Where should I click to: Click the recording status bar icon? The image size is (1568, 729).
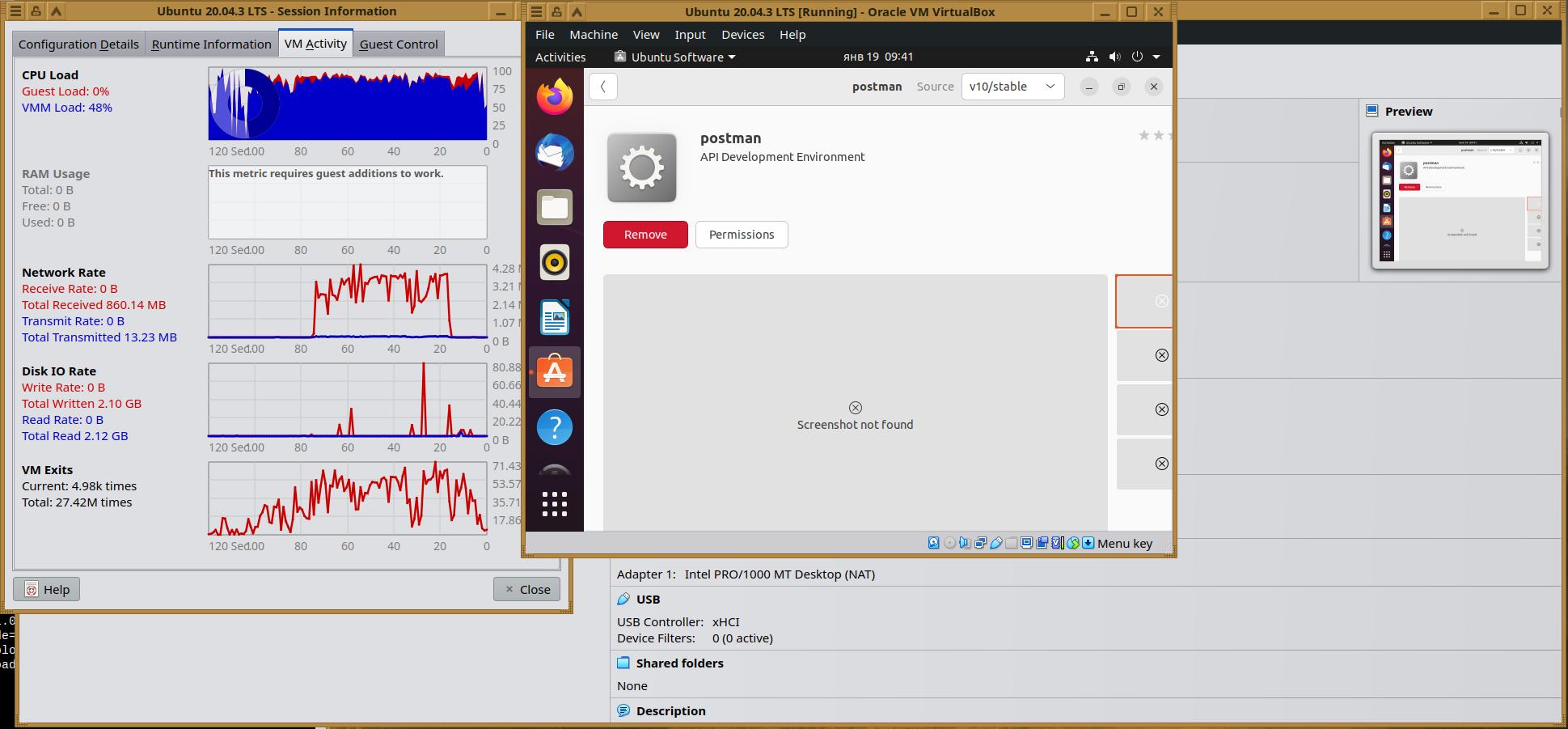1042,543
